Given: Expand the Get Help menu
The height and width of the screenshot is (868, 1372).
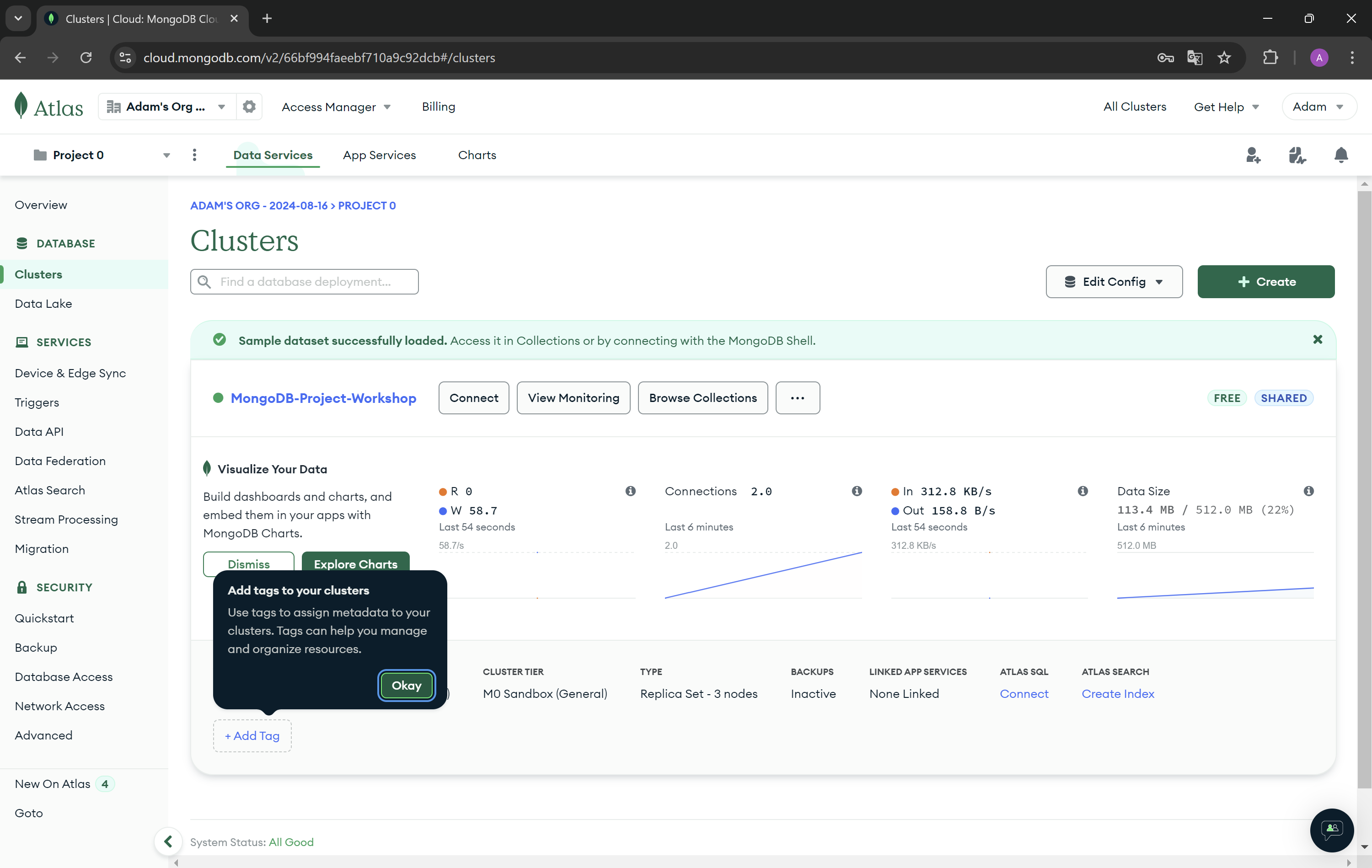Looking at the screenshot, I should (1226, 107).
